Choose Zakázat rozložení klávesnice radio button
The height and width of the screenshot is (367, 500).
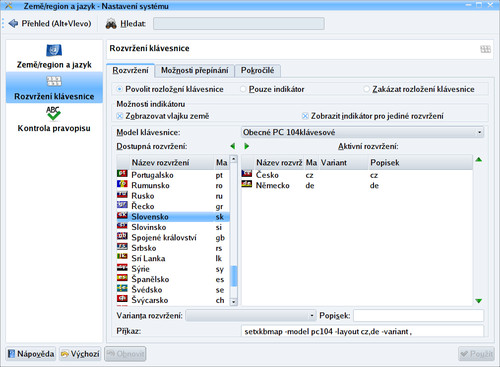(x=366, y=89)
